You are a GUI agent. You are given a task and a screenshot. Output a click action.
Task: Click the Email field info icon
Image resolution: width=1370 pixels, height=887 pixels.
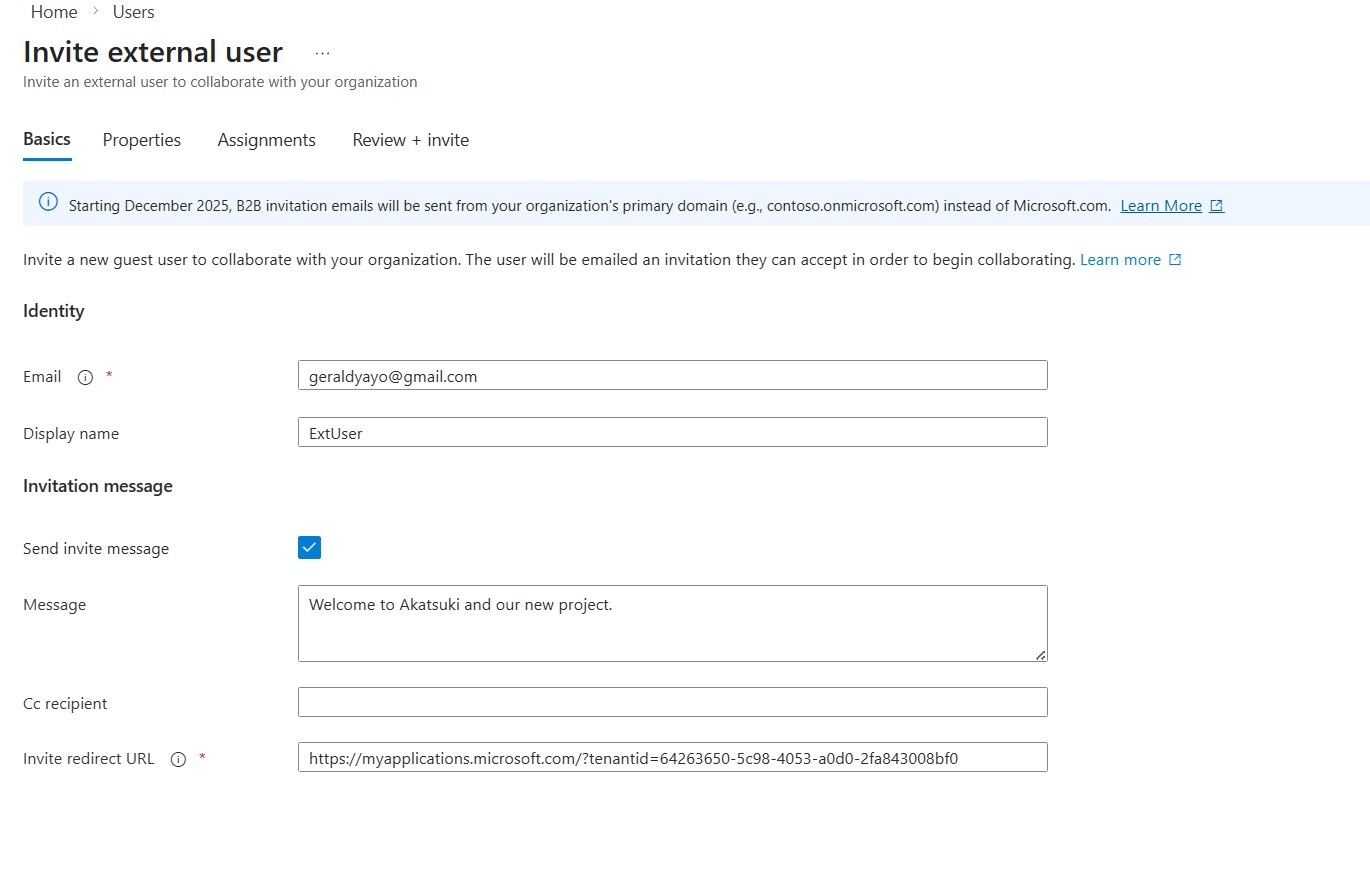[x=85, y=377]
